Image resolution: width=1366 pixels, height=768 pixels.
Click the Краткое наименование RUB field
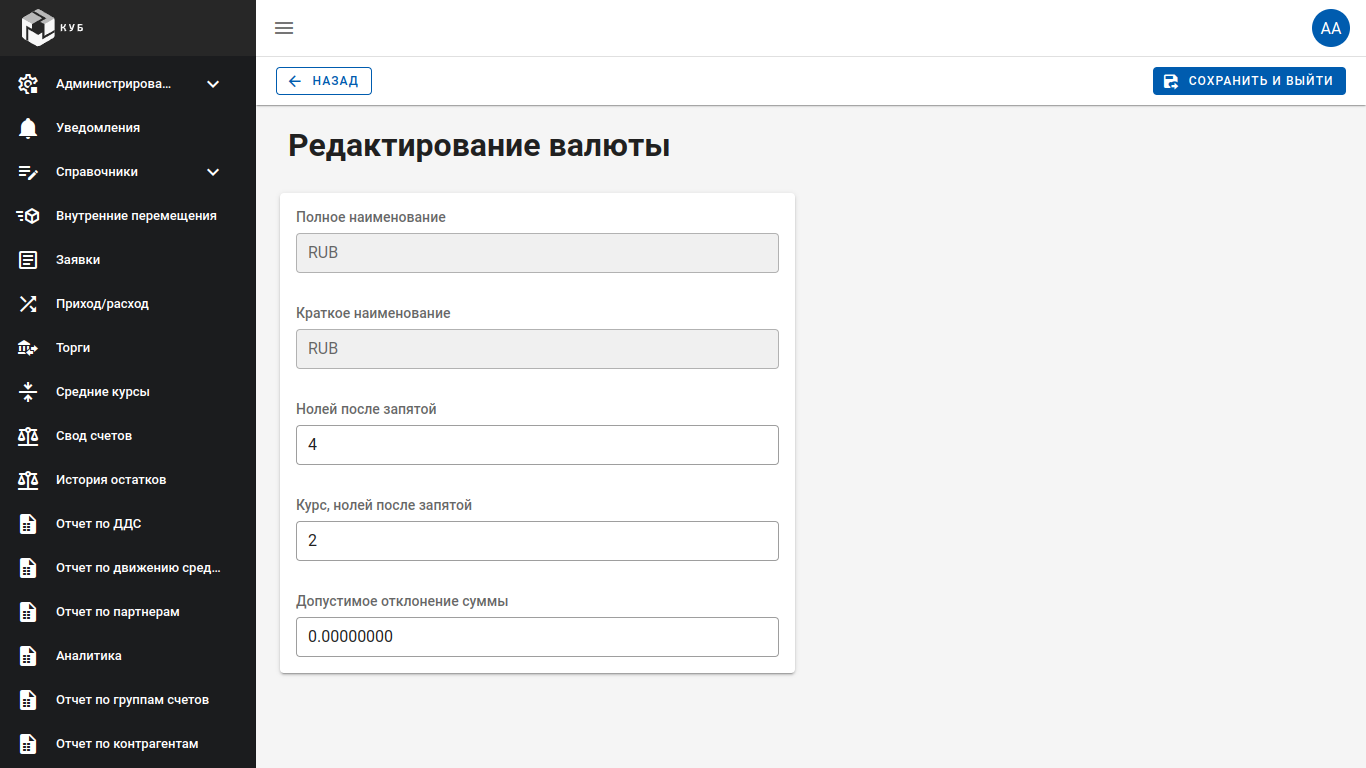point(537,349)
